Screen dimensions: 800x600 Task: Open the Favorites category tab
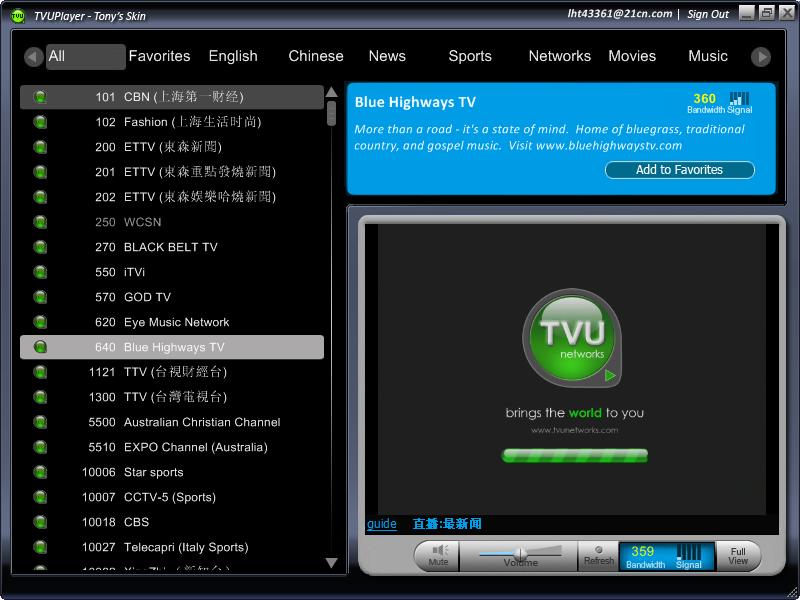point(159,56)
